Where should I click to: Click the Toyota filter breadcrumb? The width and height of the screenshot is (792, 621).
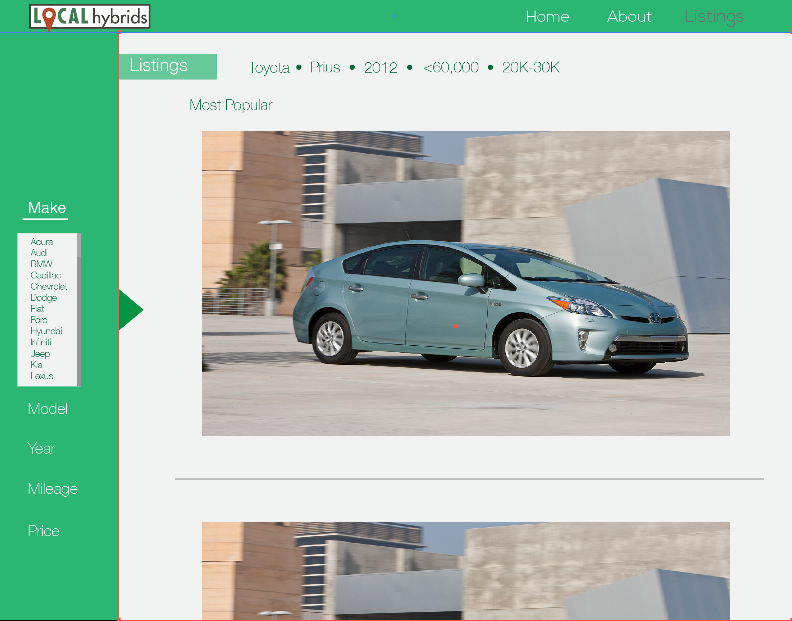270,68
